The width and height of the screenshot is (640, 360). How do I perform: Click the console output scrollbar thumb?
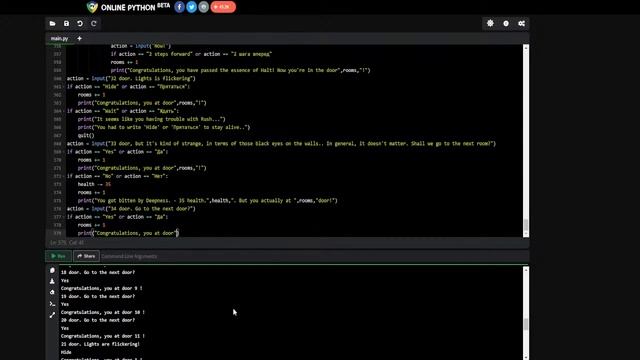pyautogui.click(x=526, y=324)
